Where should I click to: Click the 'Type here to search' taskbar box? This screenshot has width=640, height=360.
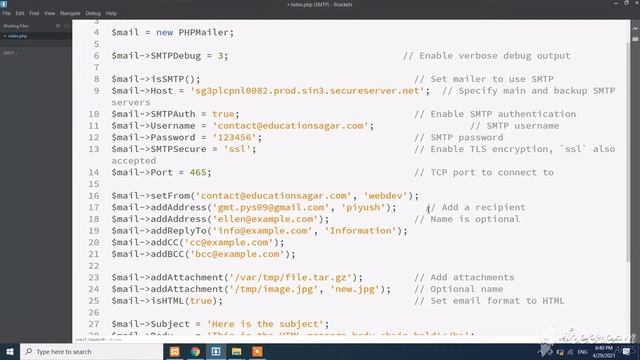pyautogui.click(x=91, y=351)
